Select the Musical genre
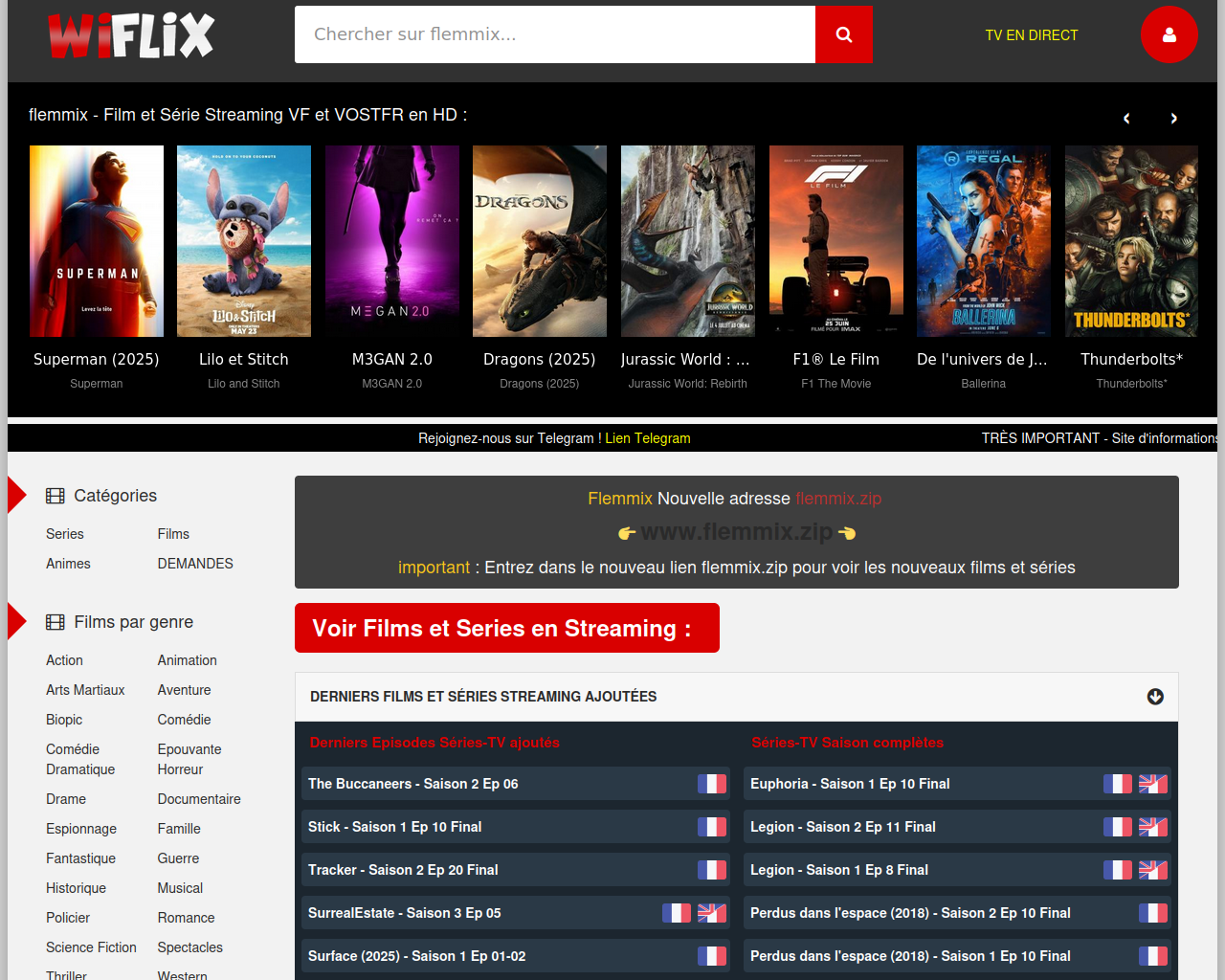Image resolution: width=1225 pixels, height=980 pixels. pos(180,888)
